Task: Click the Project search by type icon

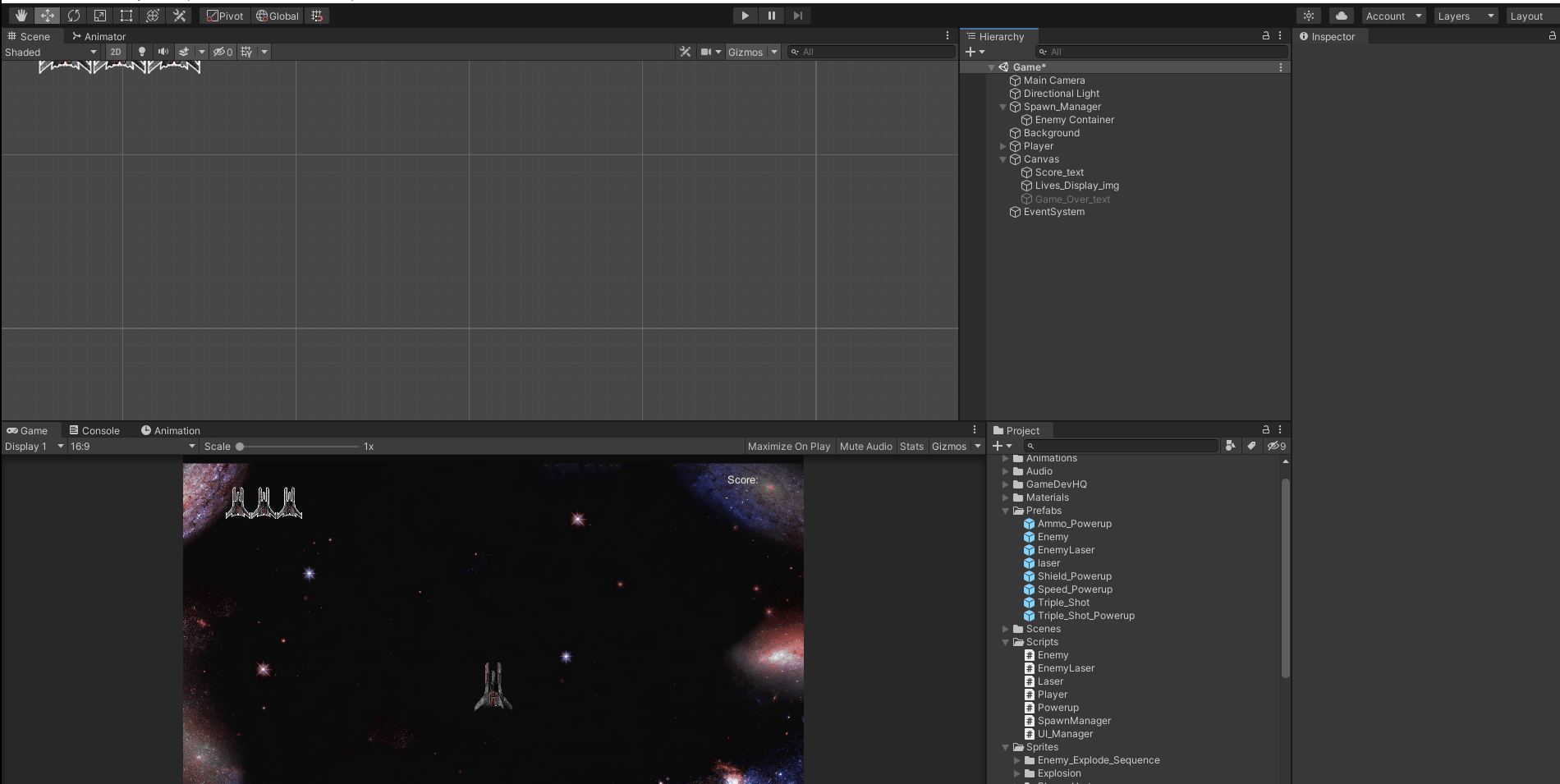Action: [1230, 446]
